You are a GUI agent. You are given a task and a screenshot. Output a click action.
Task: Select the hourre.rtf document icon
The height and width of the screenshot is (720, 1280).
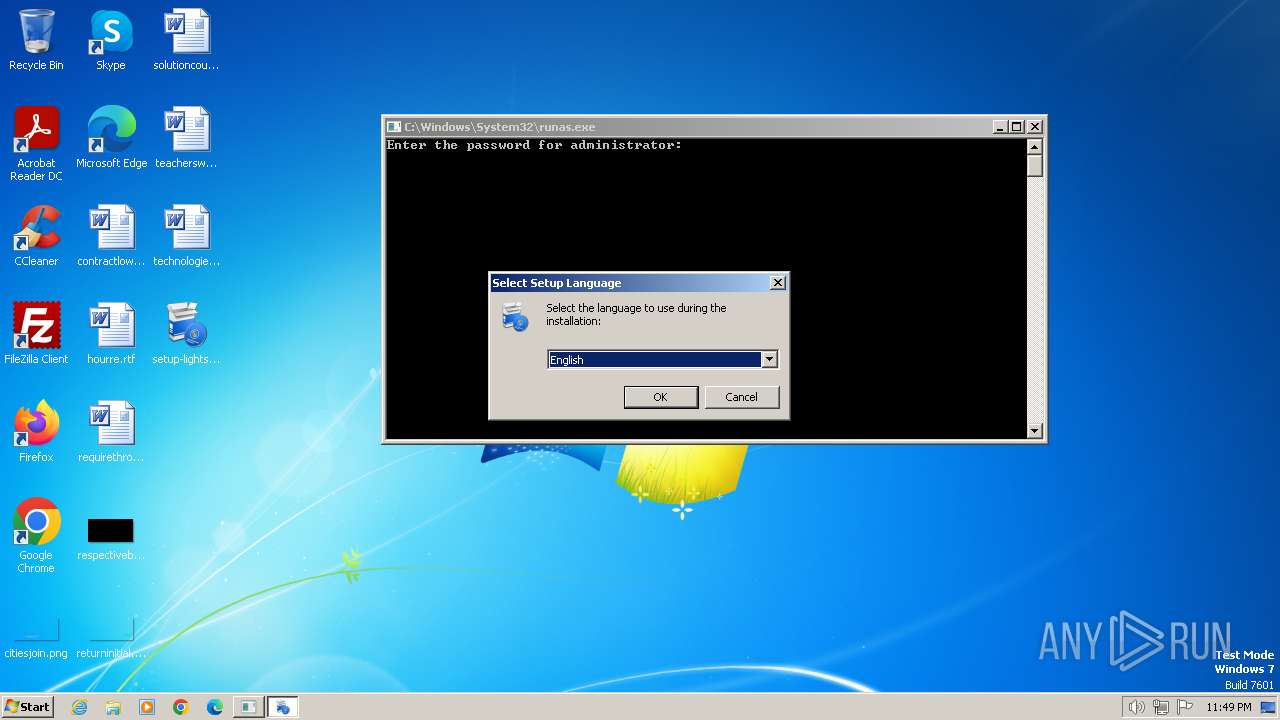[111, 334]
